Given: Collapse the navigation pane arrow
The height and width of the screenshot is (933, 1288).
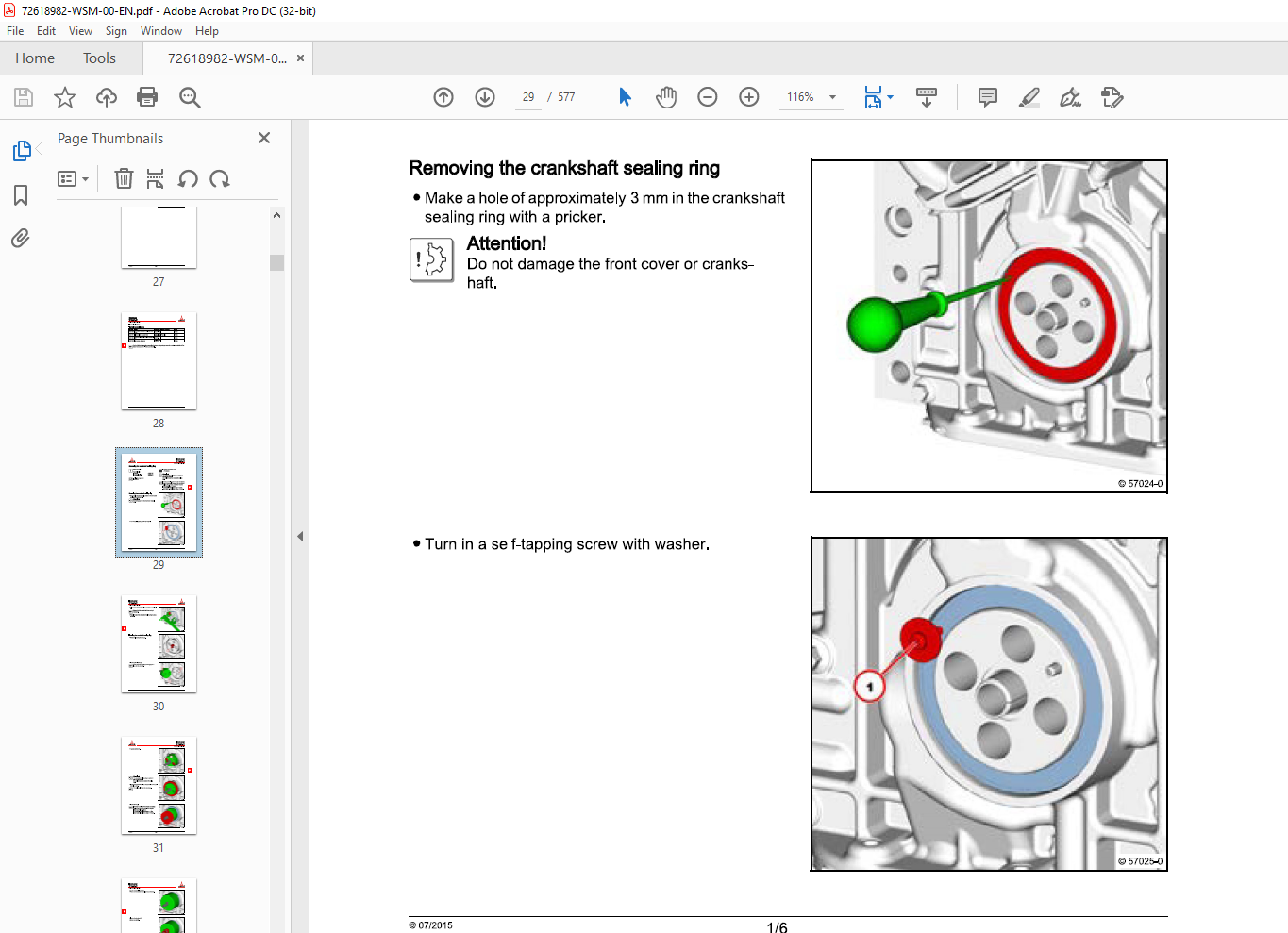Looking at the screenshot, I should (x=300, y=536).
